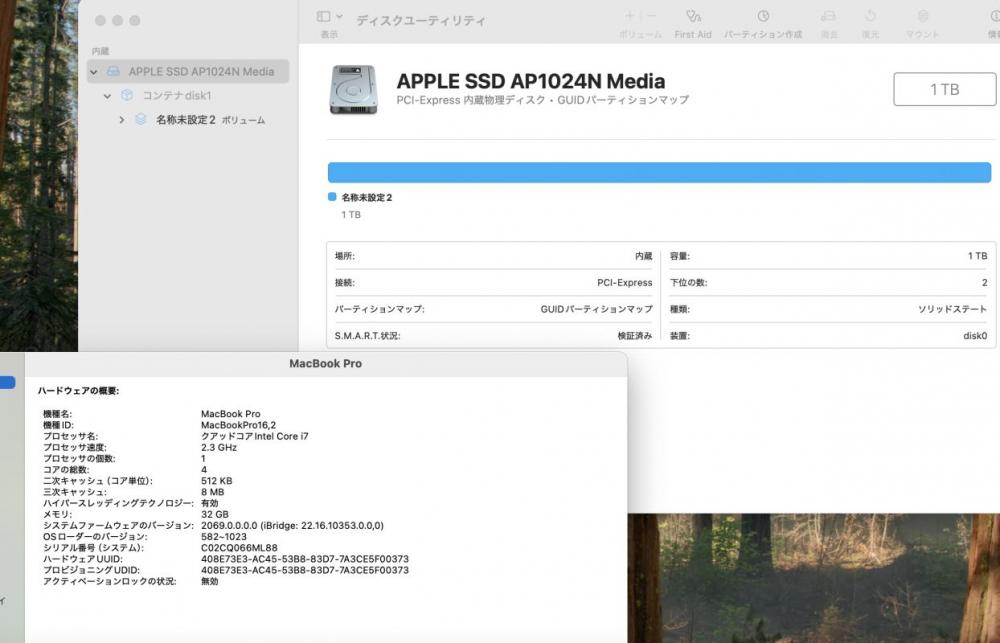Click the blue disk usage bar
Image resolution: width=1000 pixels, height=643 pixels.
(x=659, y=172)
